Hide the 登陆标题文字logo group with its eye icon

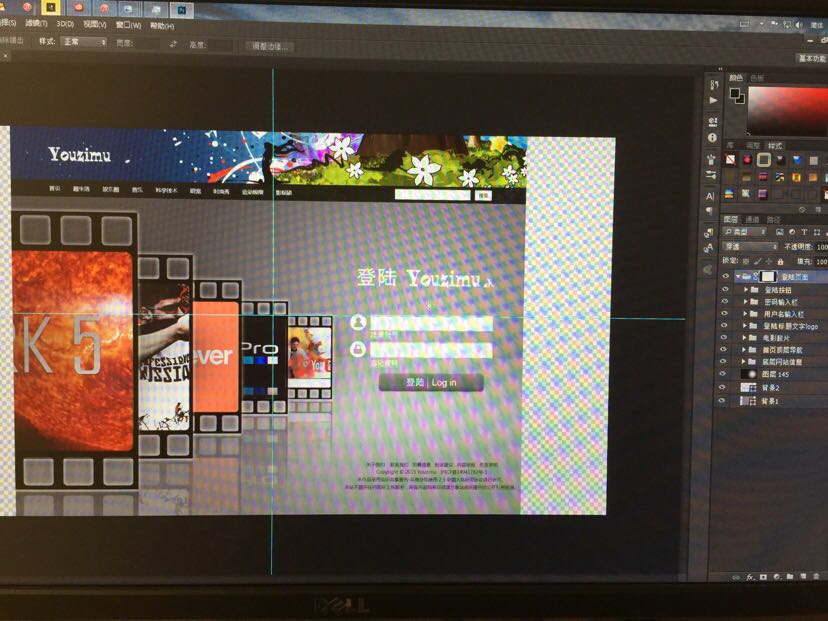pos(724,326)
